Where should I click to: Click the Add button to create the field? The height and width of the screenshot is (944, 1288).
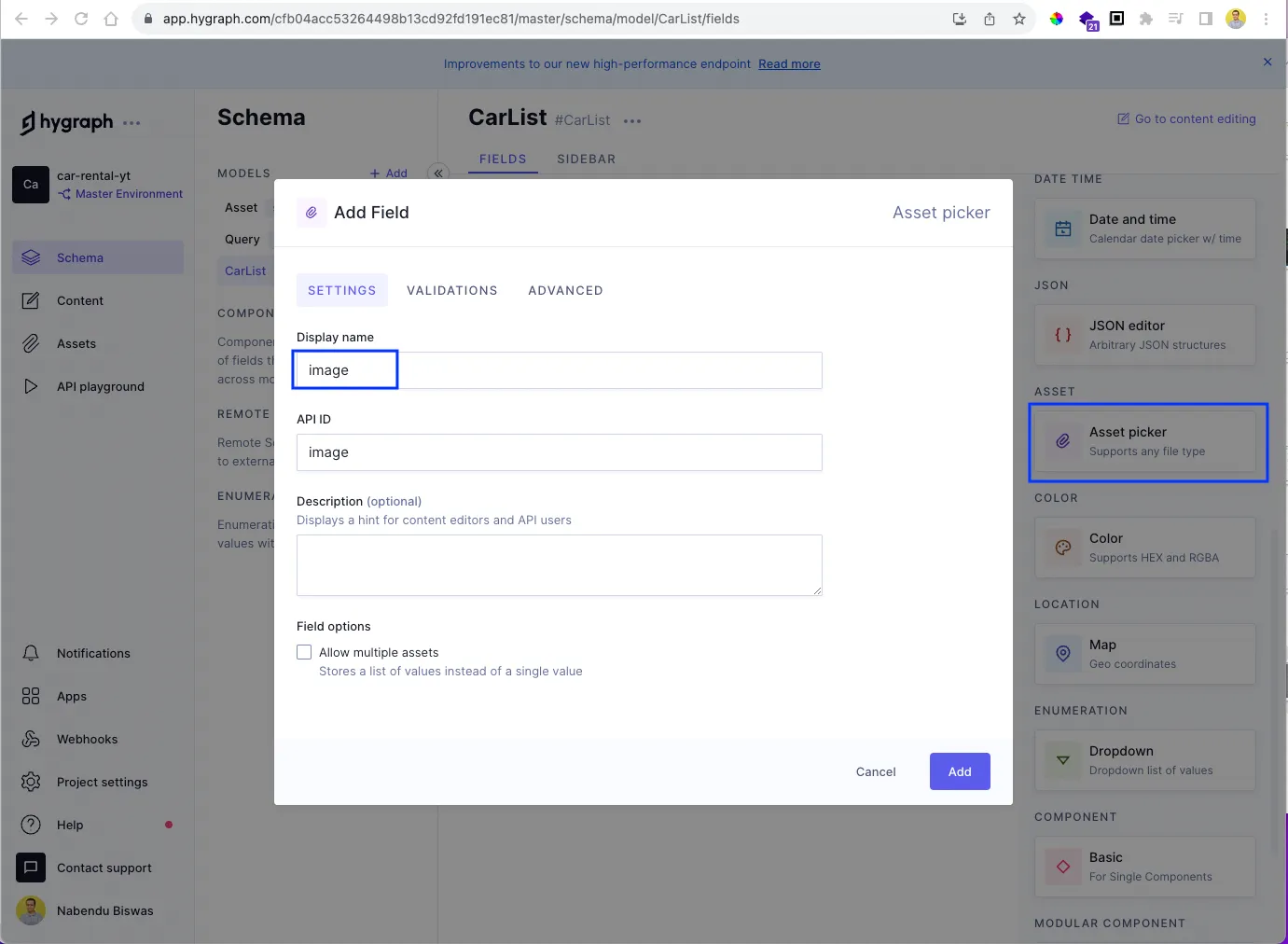(960, 771)
